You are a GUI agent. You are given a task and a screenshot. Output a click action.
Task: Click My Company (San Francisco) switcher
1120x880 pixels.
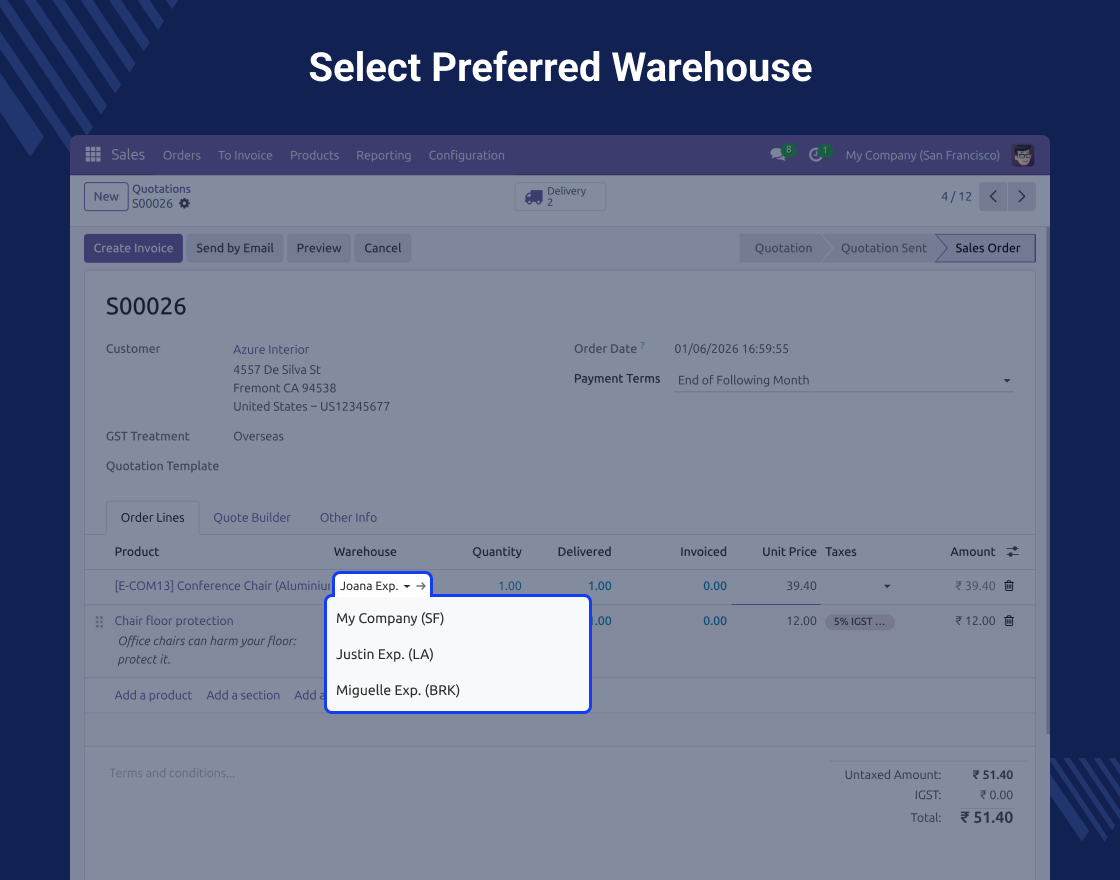[x=922, y=155]
